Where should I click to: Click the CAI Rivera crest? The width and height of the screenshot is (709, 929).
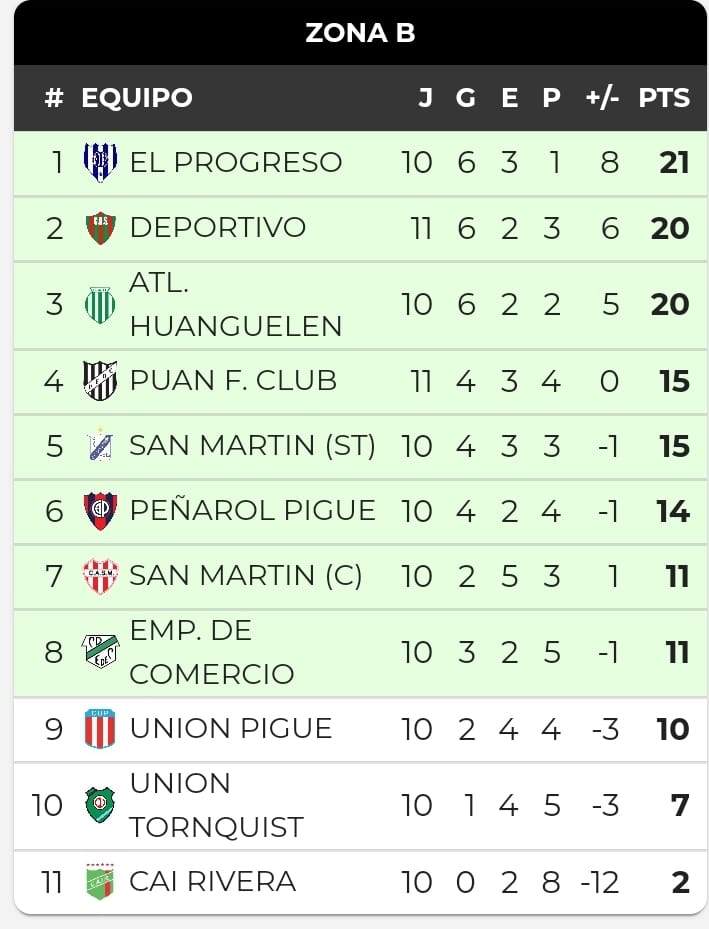click(100, 881)
